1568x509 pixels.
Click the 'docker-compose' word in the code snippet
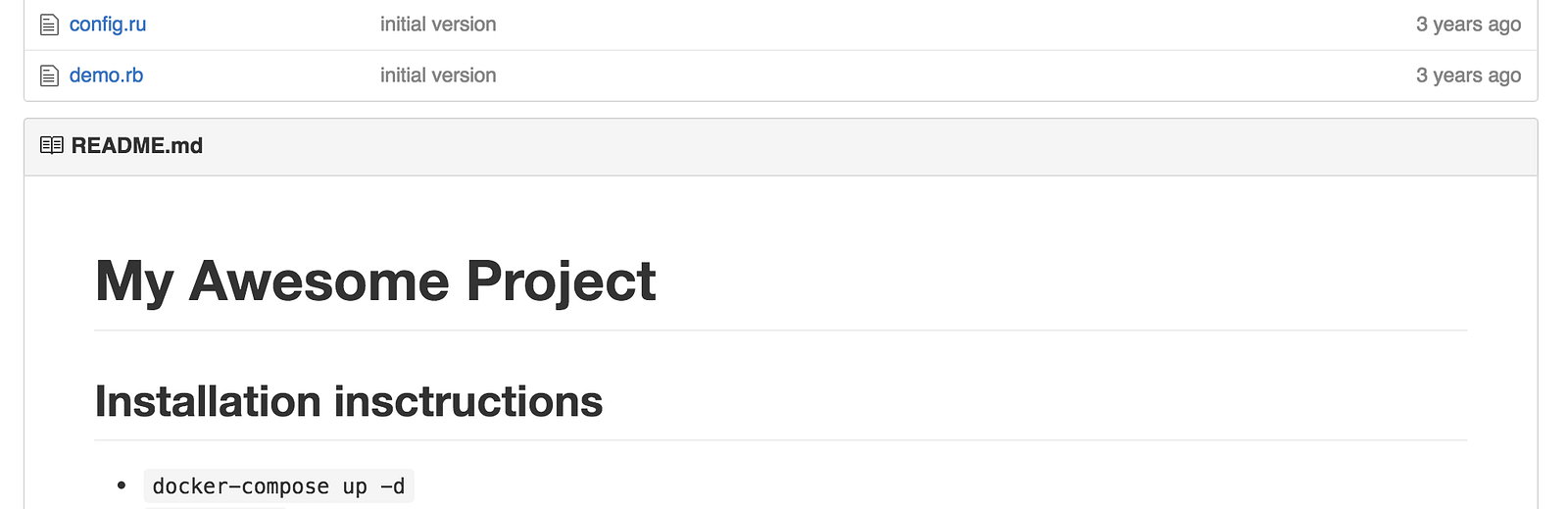pyautogui.click(x=240, y=486)
